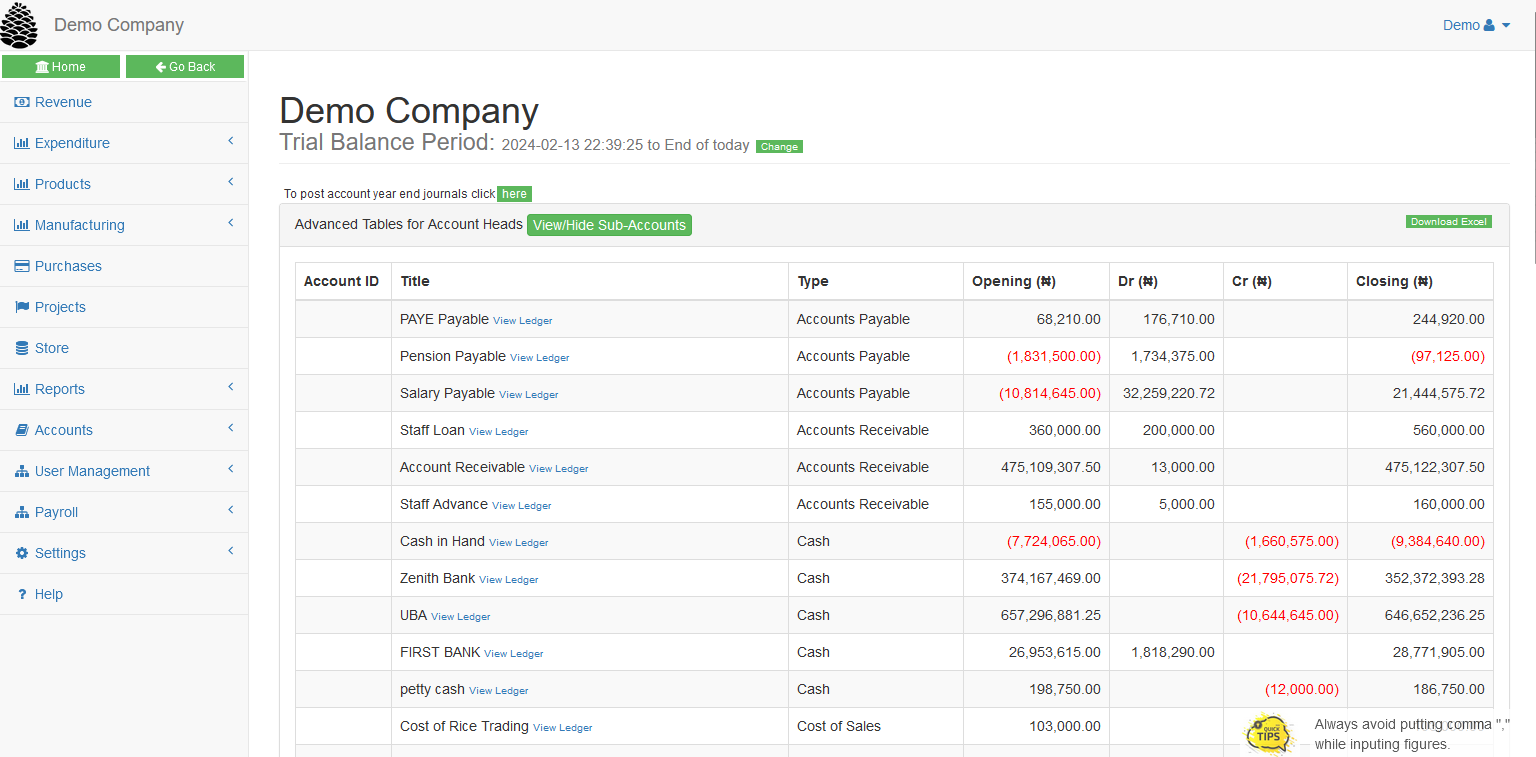The height and width of the screenshot is (757, 1536).
Task: View Ledger for Staff Advance
Action: 521,506
